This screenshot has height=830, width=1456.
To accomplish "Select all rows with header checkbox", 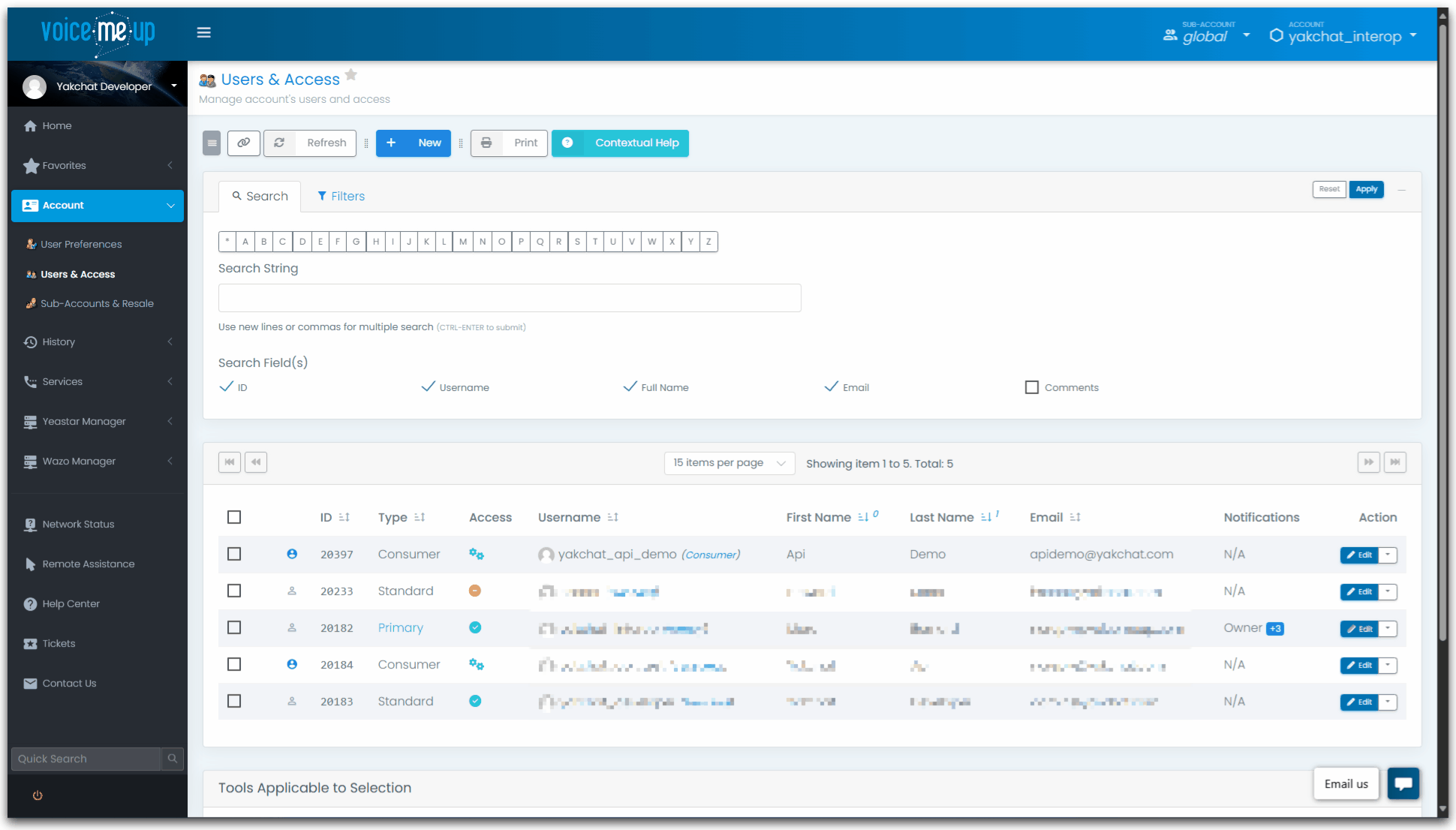I will 234,517.
